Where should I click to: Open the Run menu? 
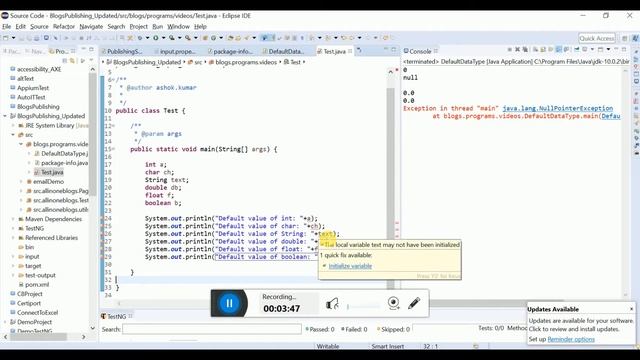pyautogui.click(x=158, y=27)
